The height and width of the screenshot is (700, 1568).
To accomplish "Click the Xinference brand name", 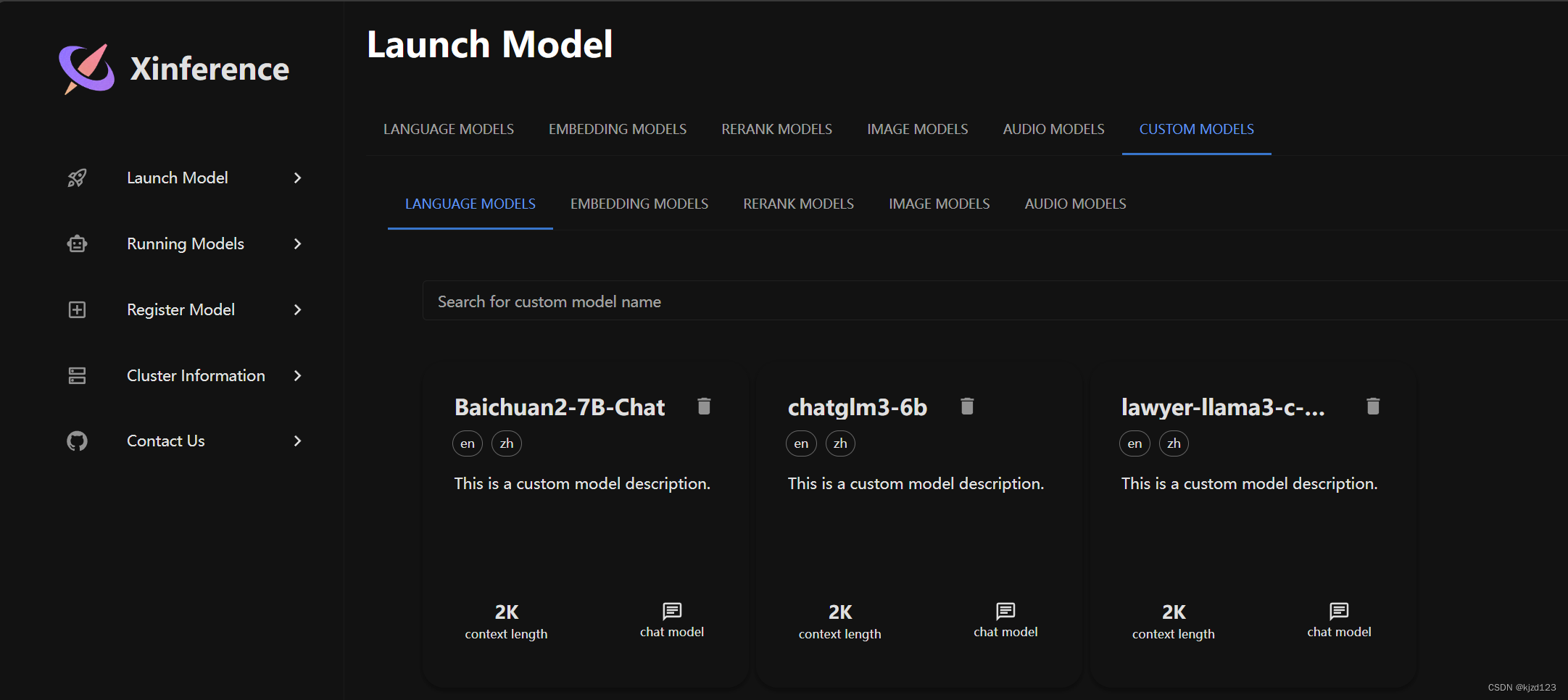I will click(210, 69).
